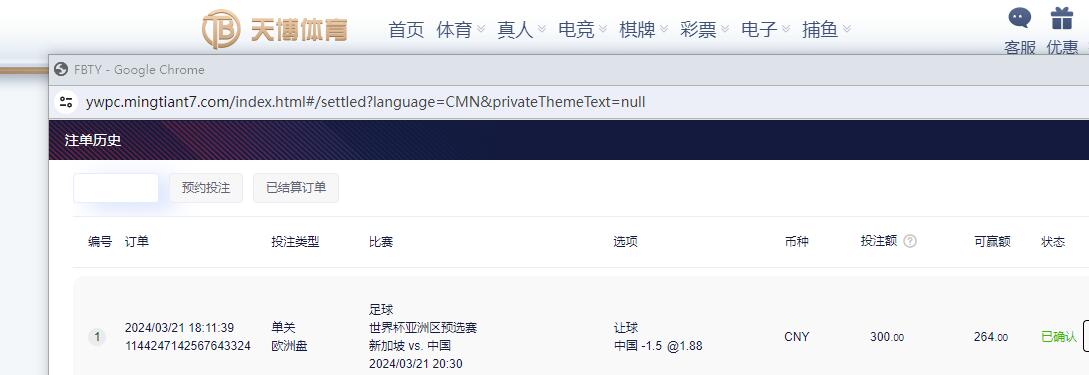Click the 币种 column header
The image size is (1089, 375).
coord(797,242)
